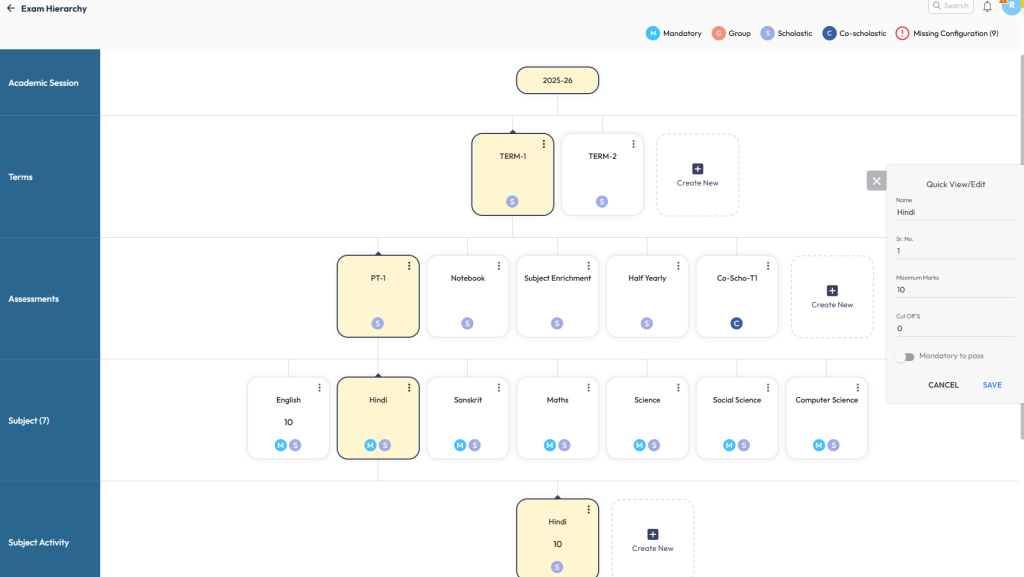Click the Mandatory badge on English card
1024x577 pixels.
point(281,445)
